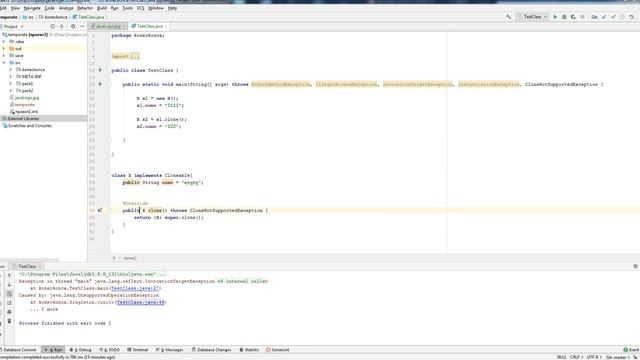Viewport: 640px width, 360px height.
Task: Update project via blue Git arrow
Action: 604,17
